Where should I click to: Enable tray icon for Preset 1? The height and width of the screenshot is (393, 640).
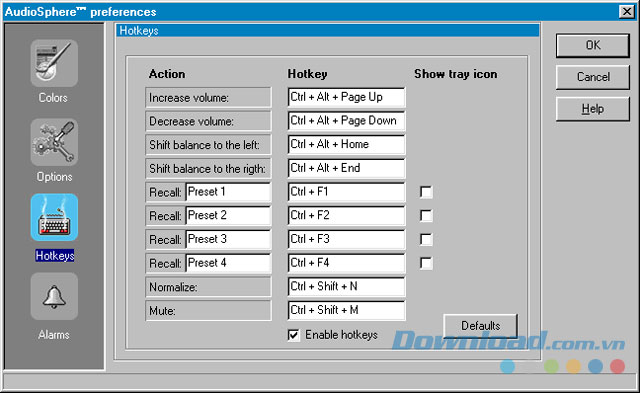point(426,192)
